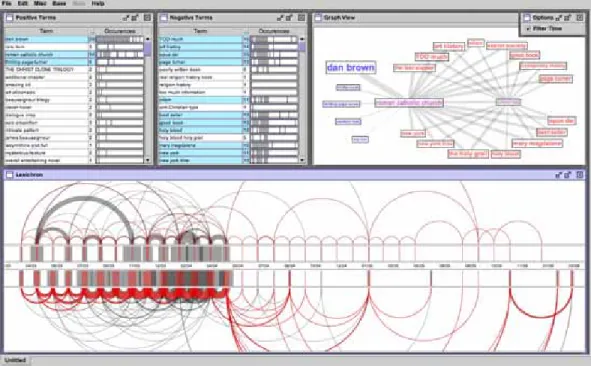
Task: Click the holy blood graph node
Action: tap(505, 154)
